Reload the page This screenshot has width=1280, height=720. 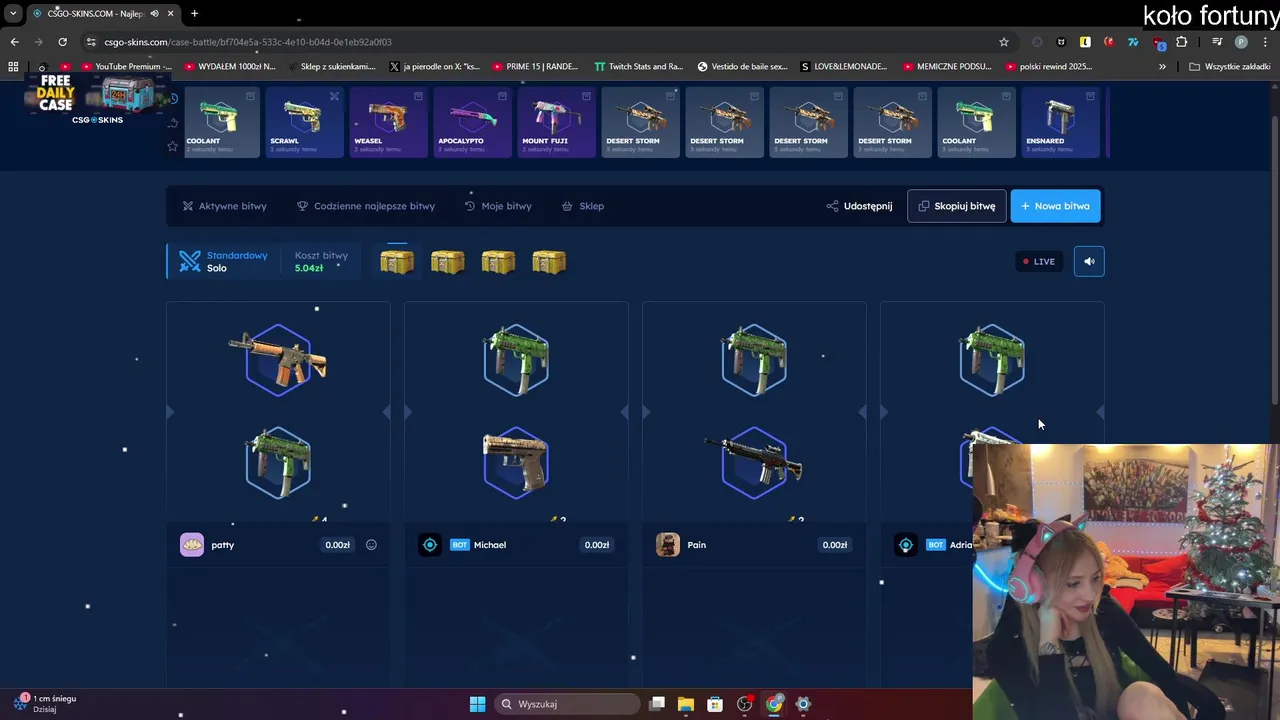coord(62,42)
